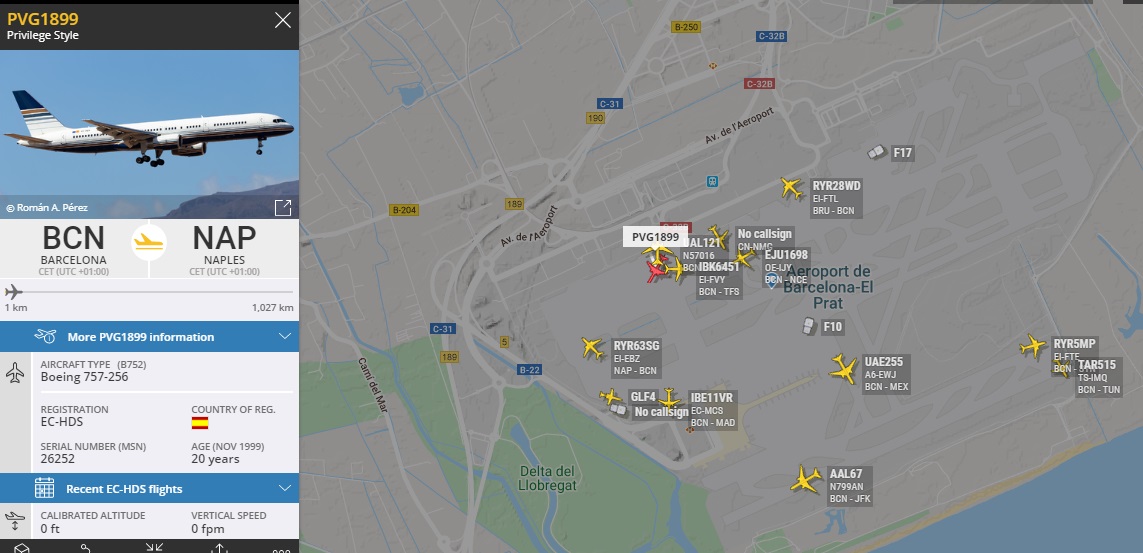Click the plane marker on flight progress bar

[13, 292]
